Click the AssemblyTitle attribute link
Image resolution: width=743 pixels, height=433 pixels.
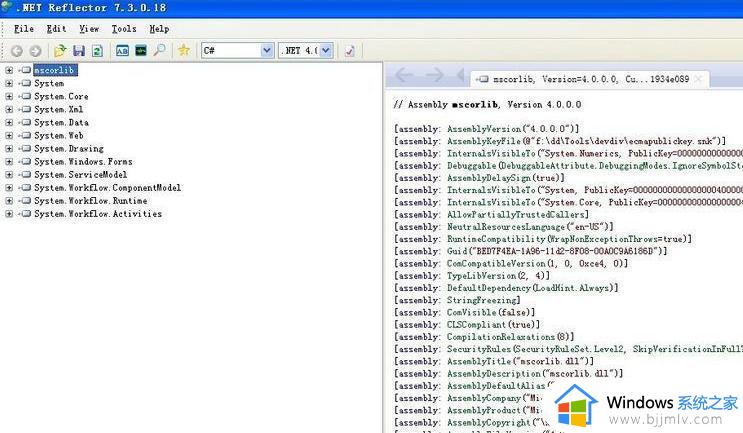pos(479,361)
